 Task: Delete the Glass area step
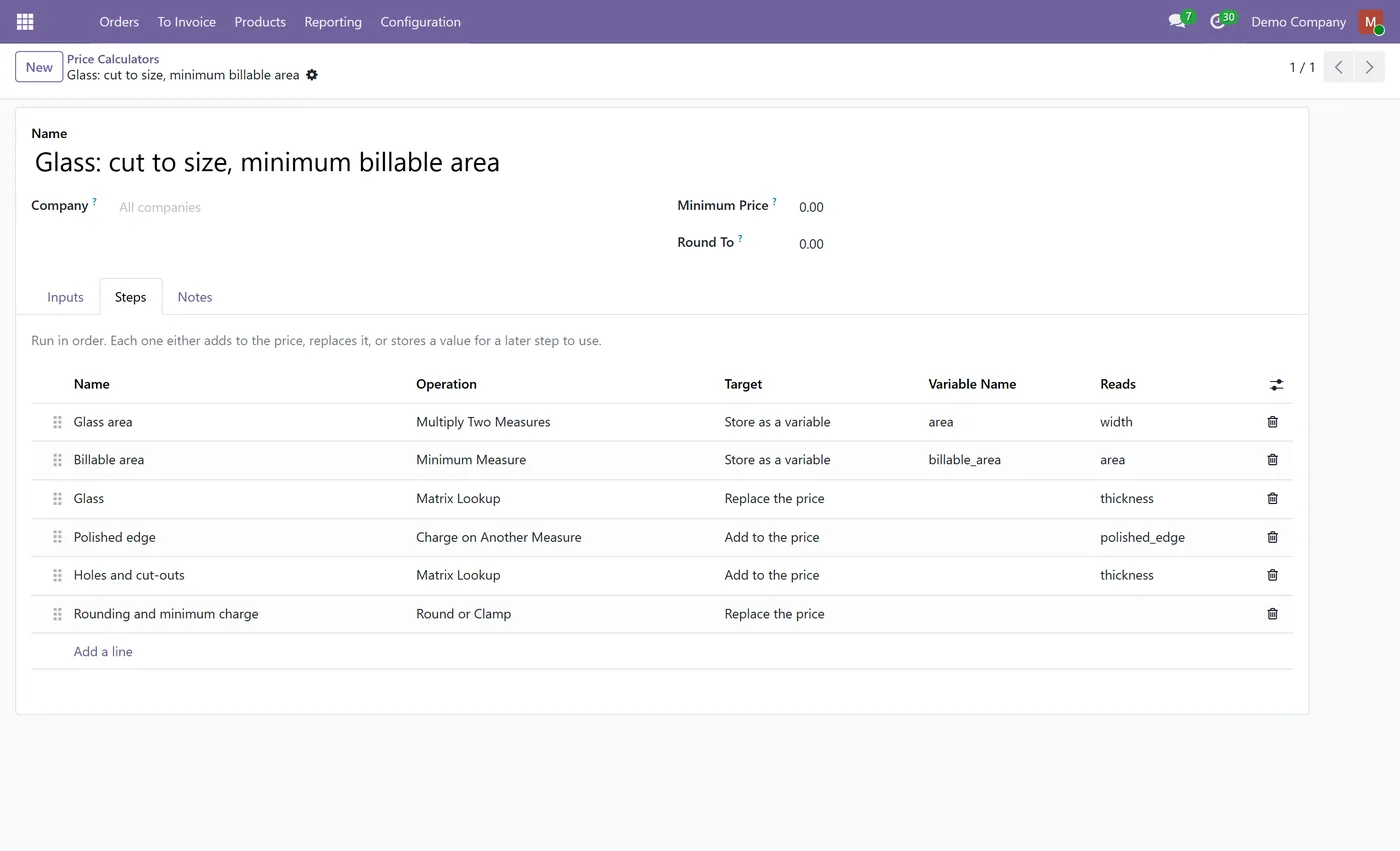coord(1272,422)
